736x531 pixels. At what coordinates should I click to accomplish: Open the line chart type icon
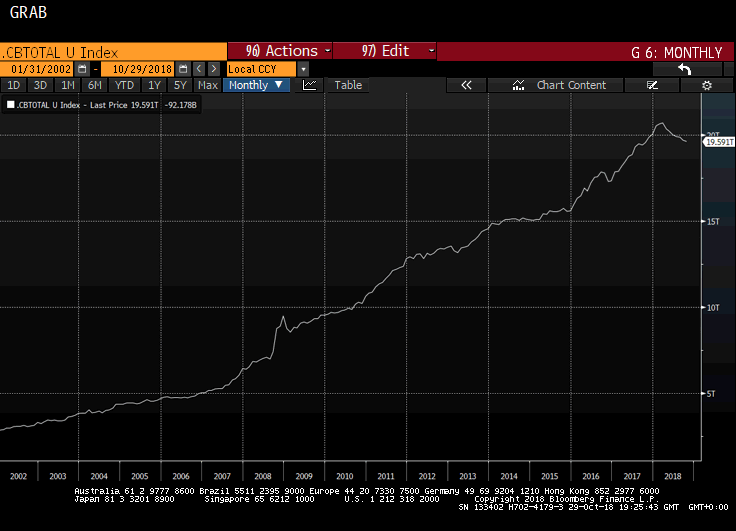point(309,85)
